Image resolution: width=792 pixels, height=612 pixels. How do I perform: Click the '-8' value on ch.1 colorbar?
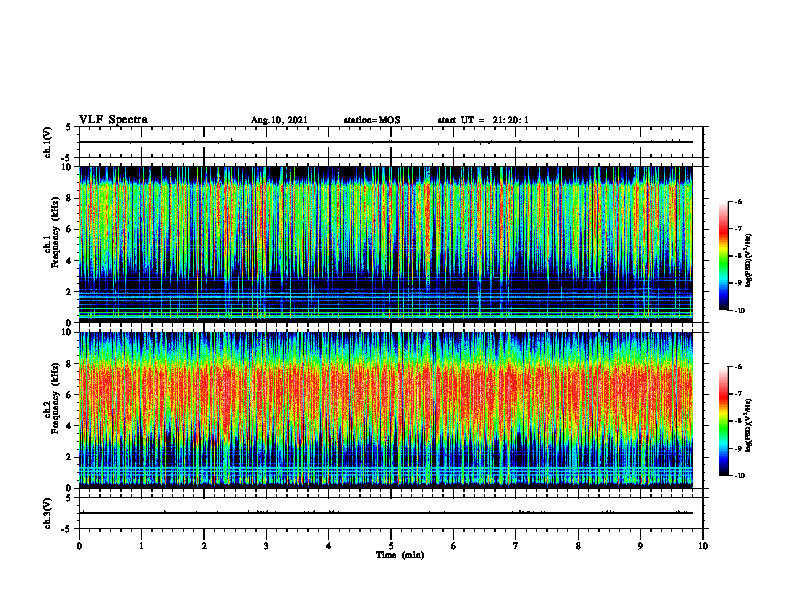point(738,256)
